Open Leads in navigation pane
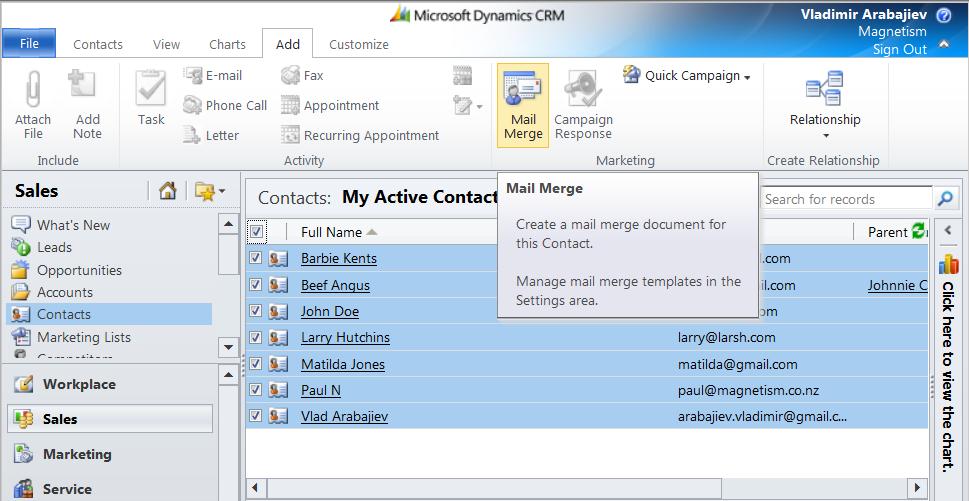This screenshot has width=969, height=501. click(54, 247)
